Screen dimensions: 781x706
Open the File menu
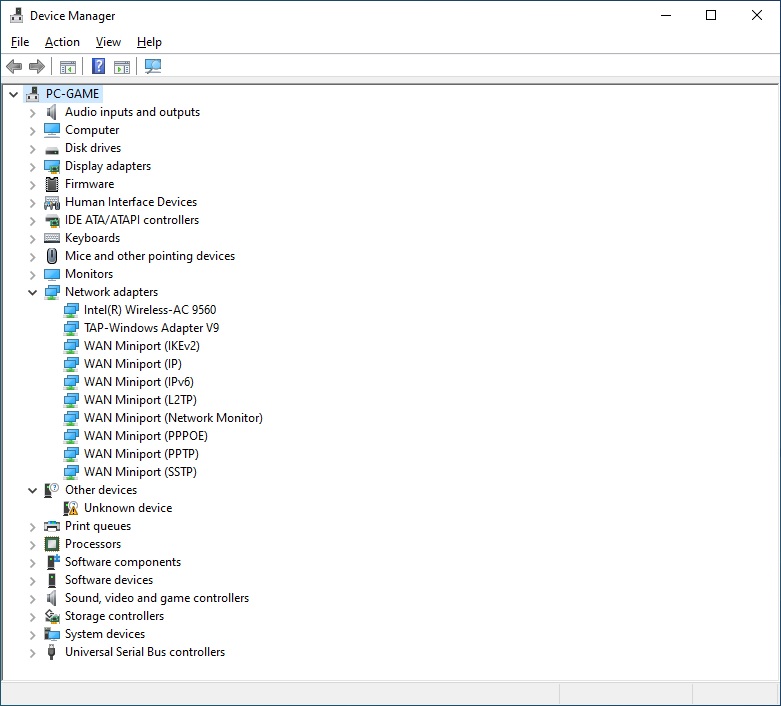[x=20, y=42]
